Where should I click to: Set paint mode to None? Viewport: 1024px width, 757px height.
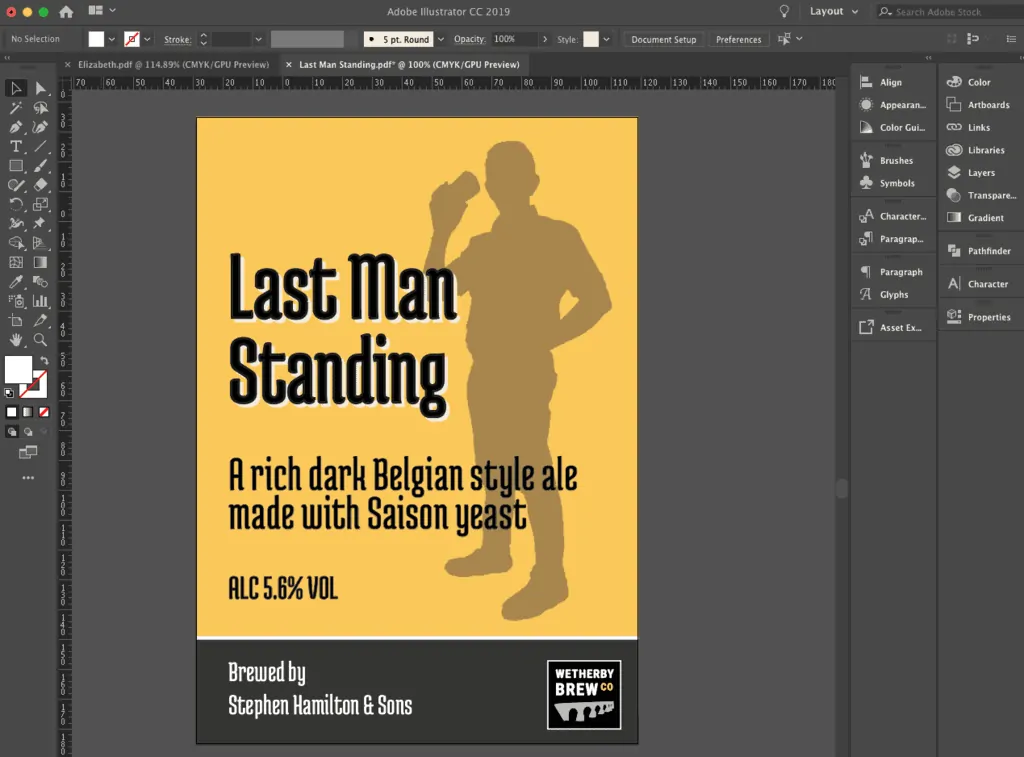pos(44,412)
